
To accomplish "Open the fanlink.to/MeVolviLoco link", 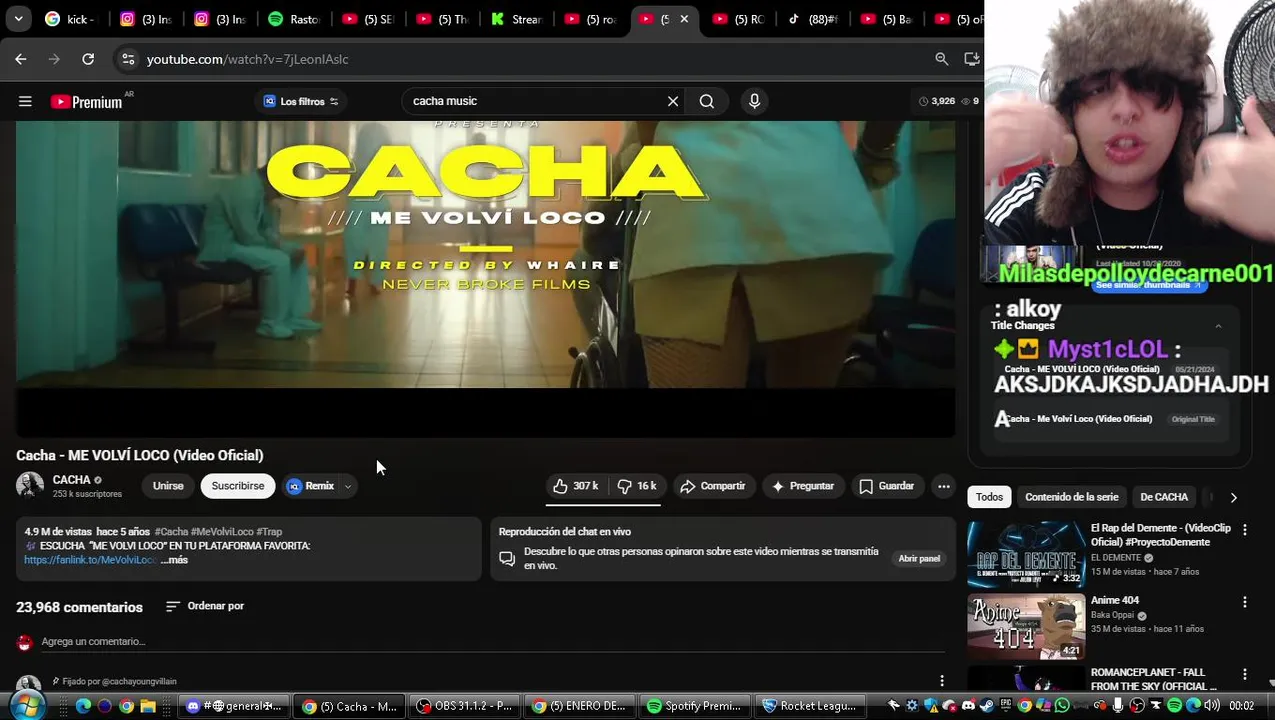I will coord(90,560).
